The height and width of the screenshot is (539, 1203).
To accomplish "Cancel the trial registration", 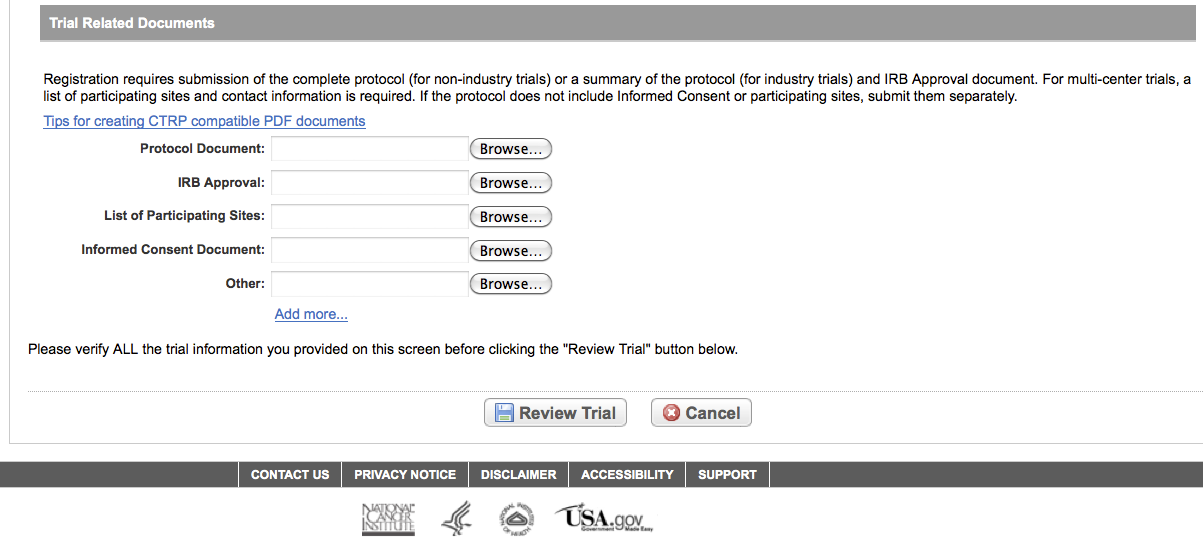I will click(x=701, y=413).
